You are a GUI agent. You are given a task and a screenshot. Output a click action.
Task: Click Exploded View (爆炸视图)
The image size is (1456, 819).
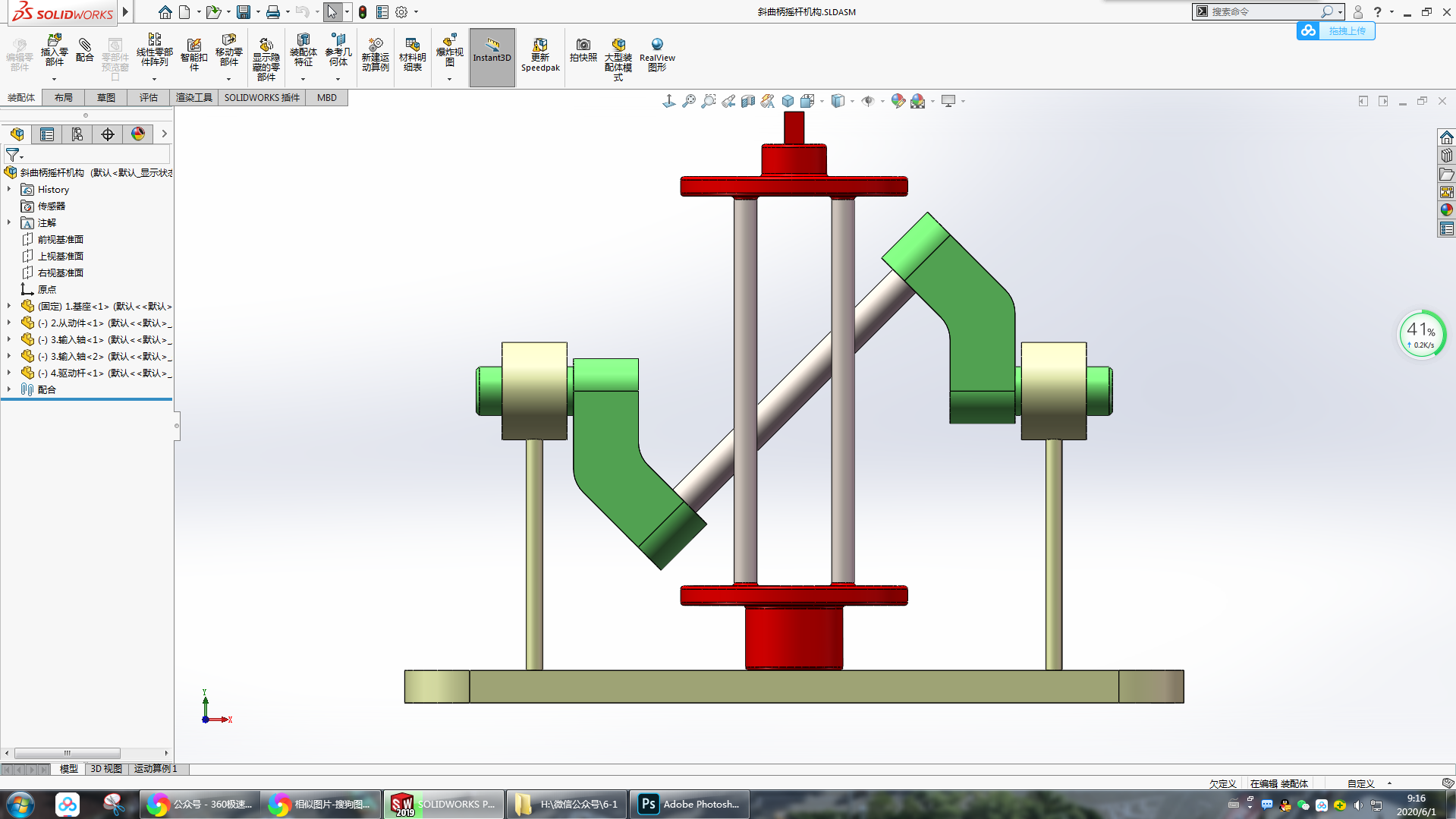[449, 52]
